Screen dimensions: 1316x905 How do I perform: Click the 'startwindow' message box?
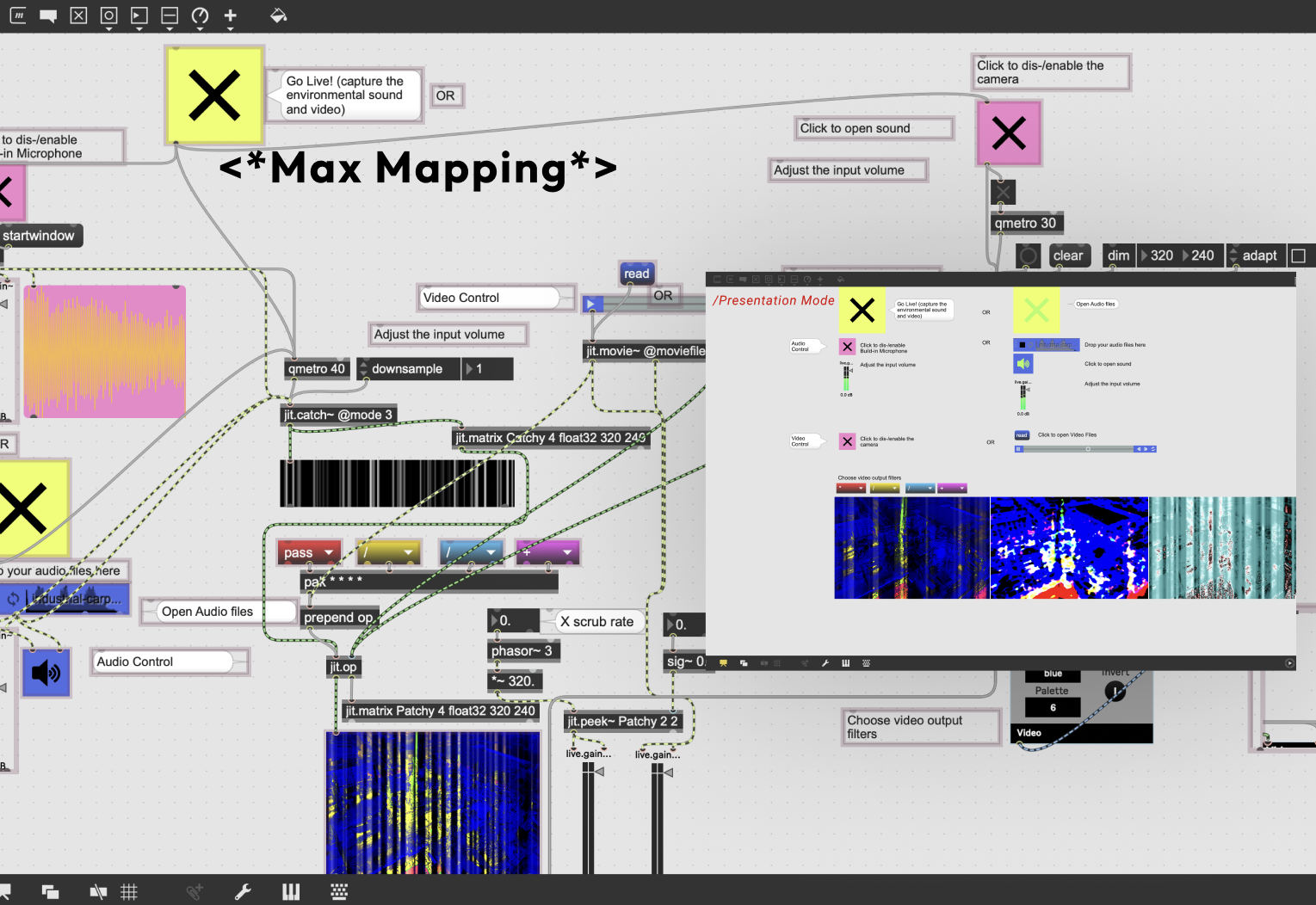(39, 236)
